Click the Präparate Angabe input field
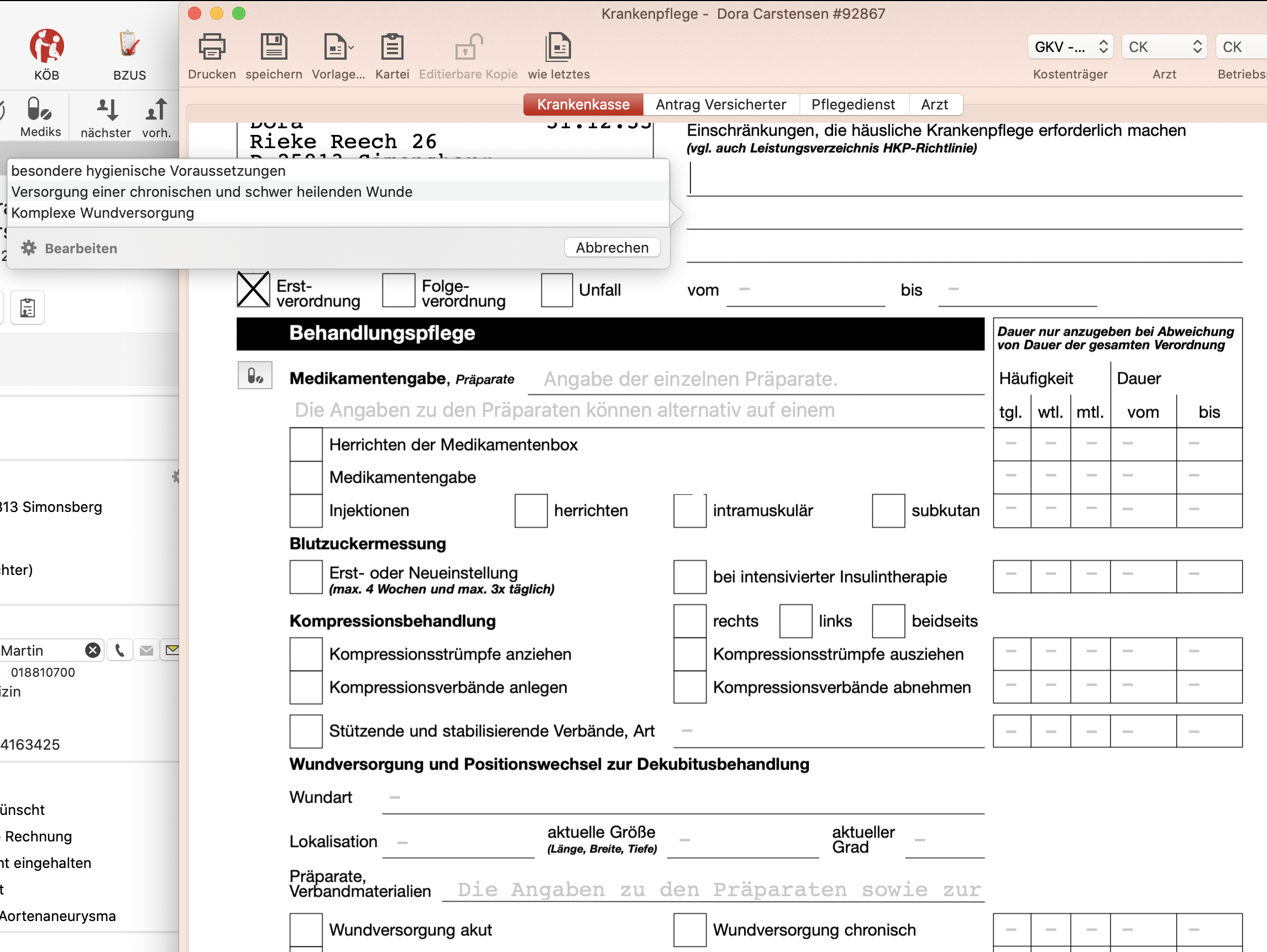The image size is (1267, 952). click(756, 379)
